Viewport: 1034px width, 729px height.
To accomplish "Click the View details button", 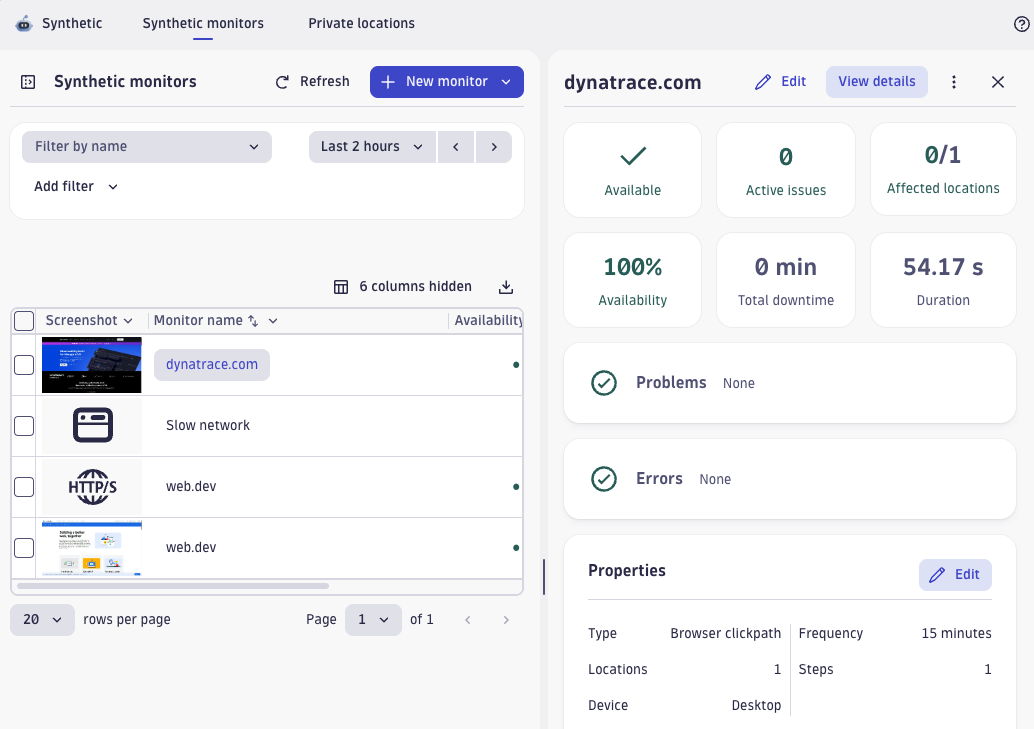I will pos(876,82).
